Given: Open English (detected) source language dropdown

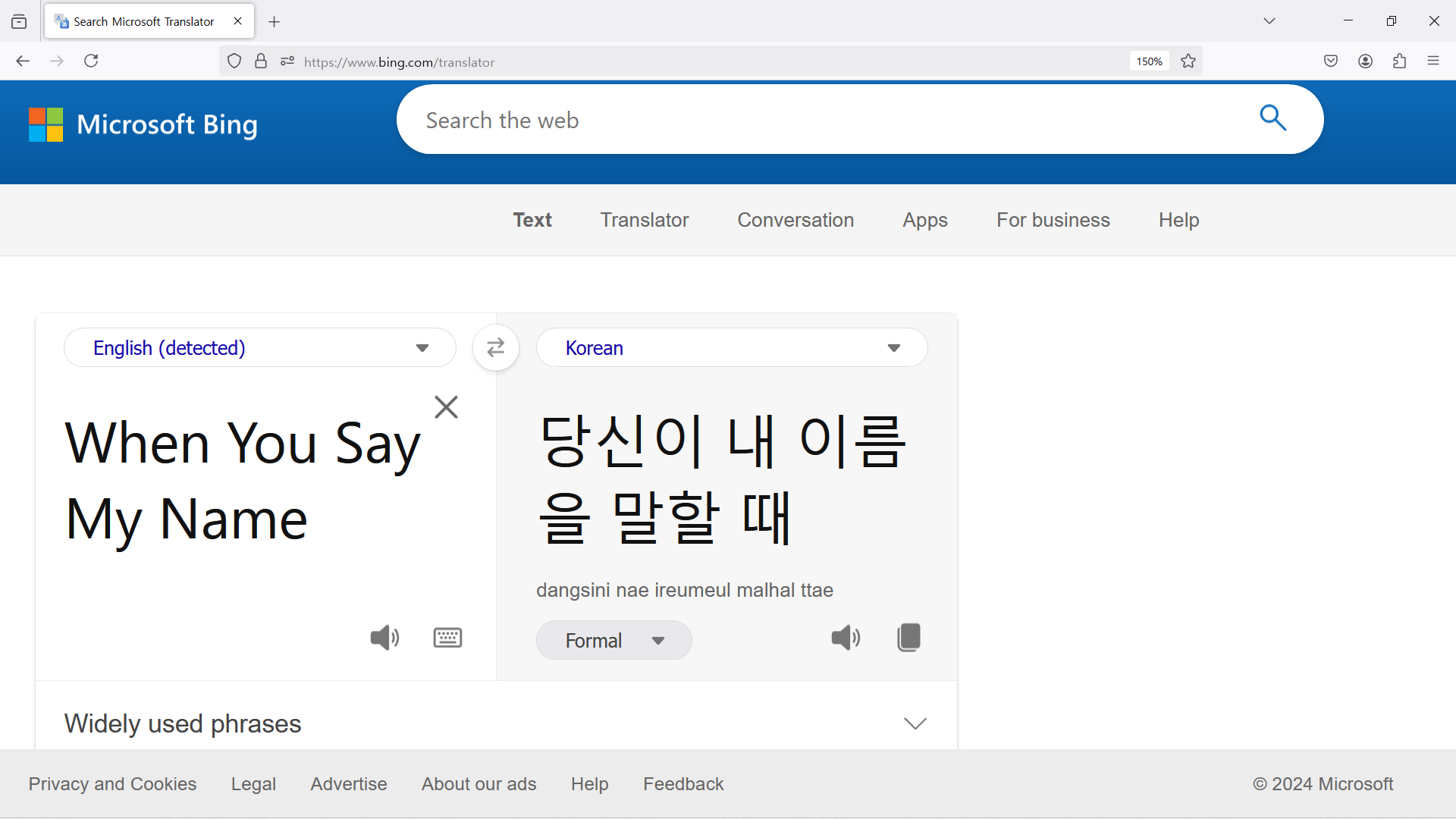Looking at the screenshot, I should 260,348.
